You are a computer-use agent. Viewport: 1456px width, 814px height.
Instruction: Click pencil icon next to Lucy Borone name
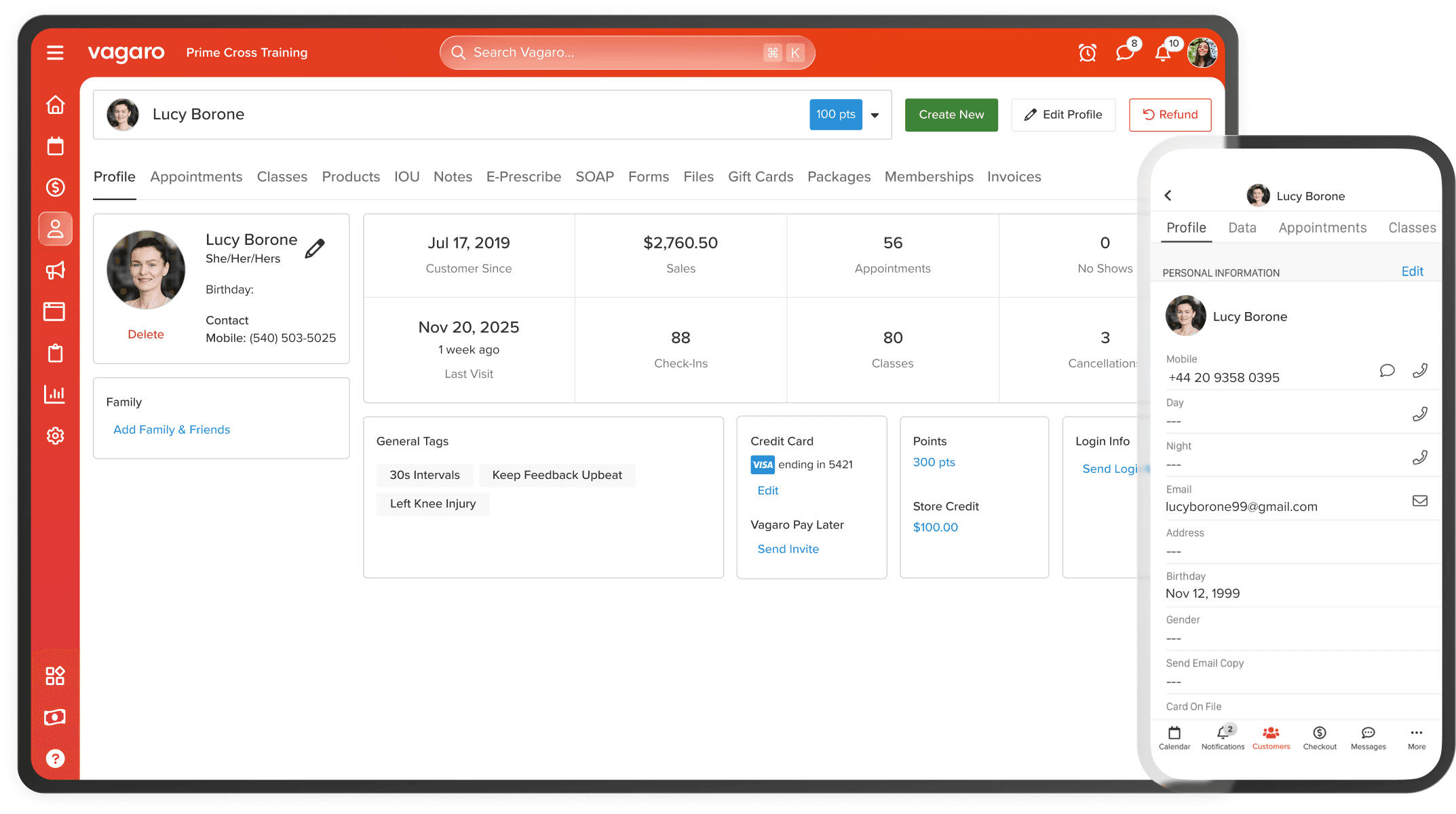coord(315,248)
